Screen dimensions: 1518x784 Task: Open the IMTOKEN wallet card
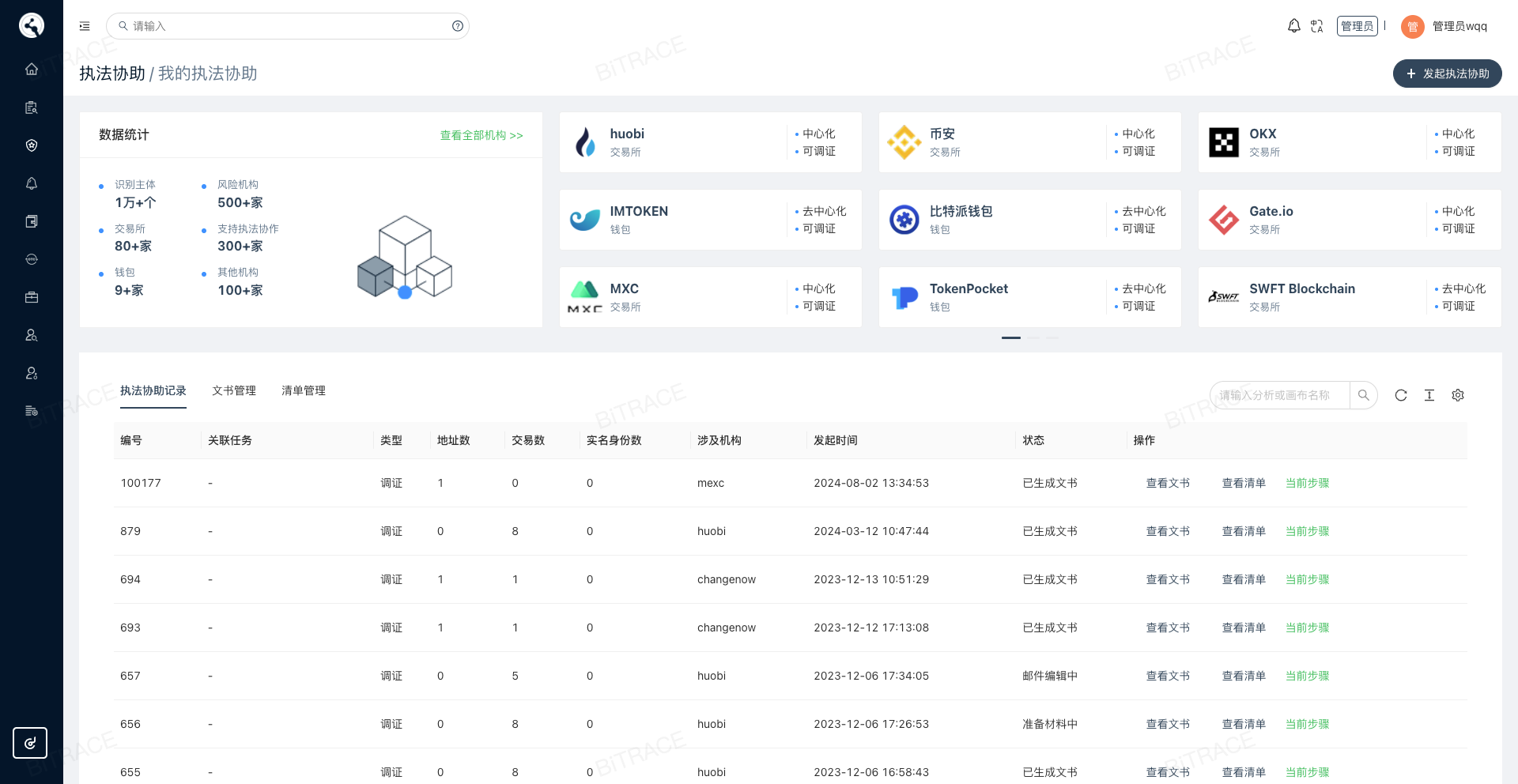click(x=710, y=220)
